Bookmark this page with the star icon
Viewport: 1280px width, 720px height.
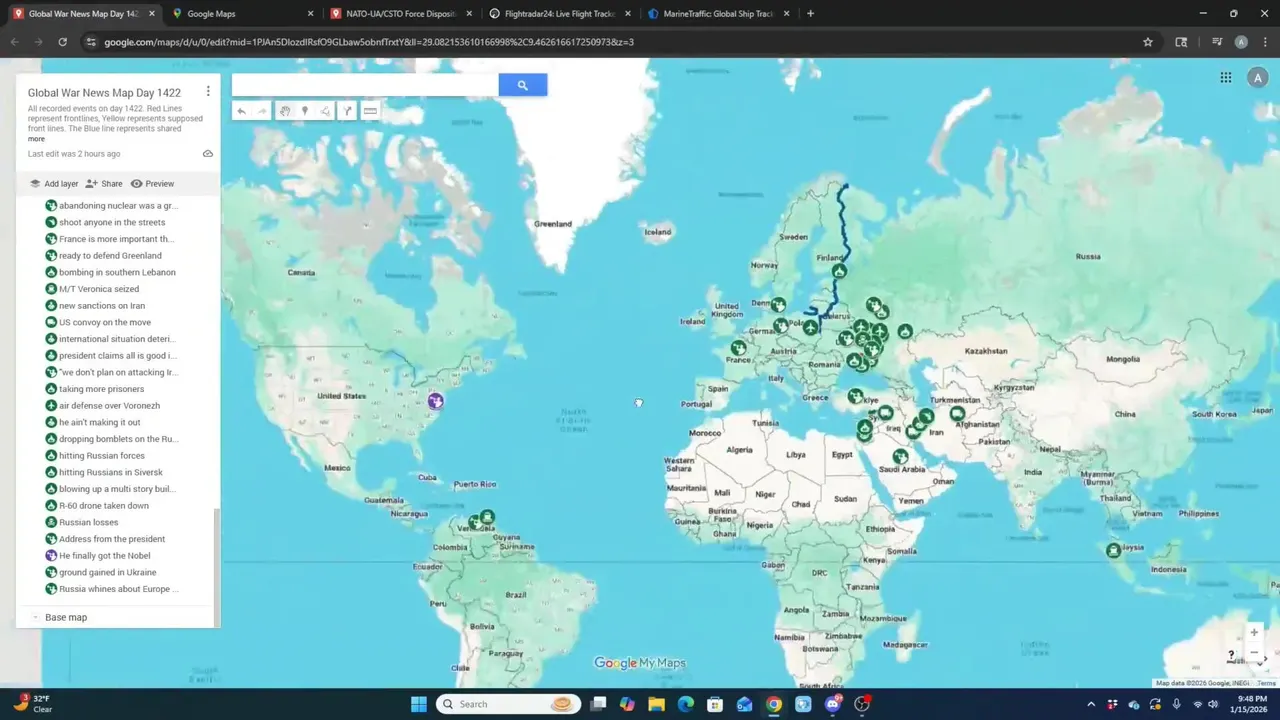point(1148,42)
